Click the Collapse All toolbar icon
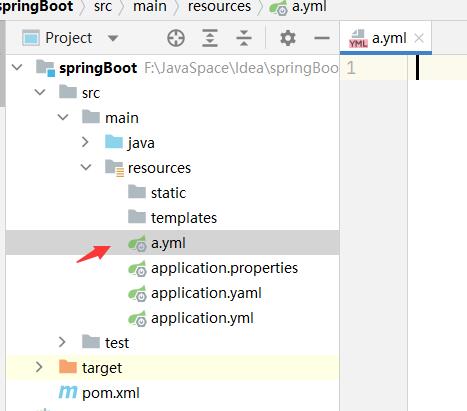This screenshot has height=411, width=467. point(244,38)
